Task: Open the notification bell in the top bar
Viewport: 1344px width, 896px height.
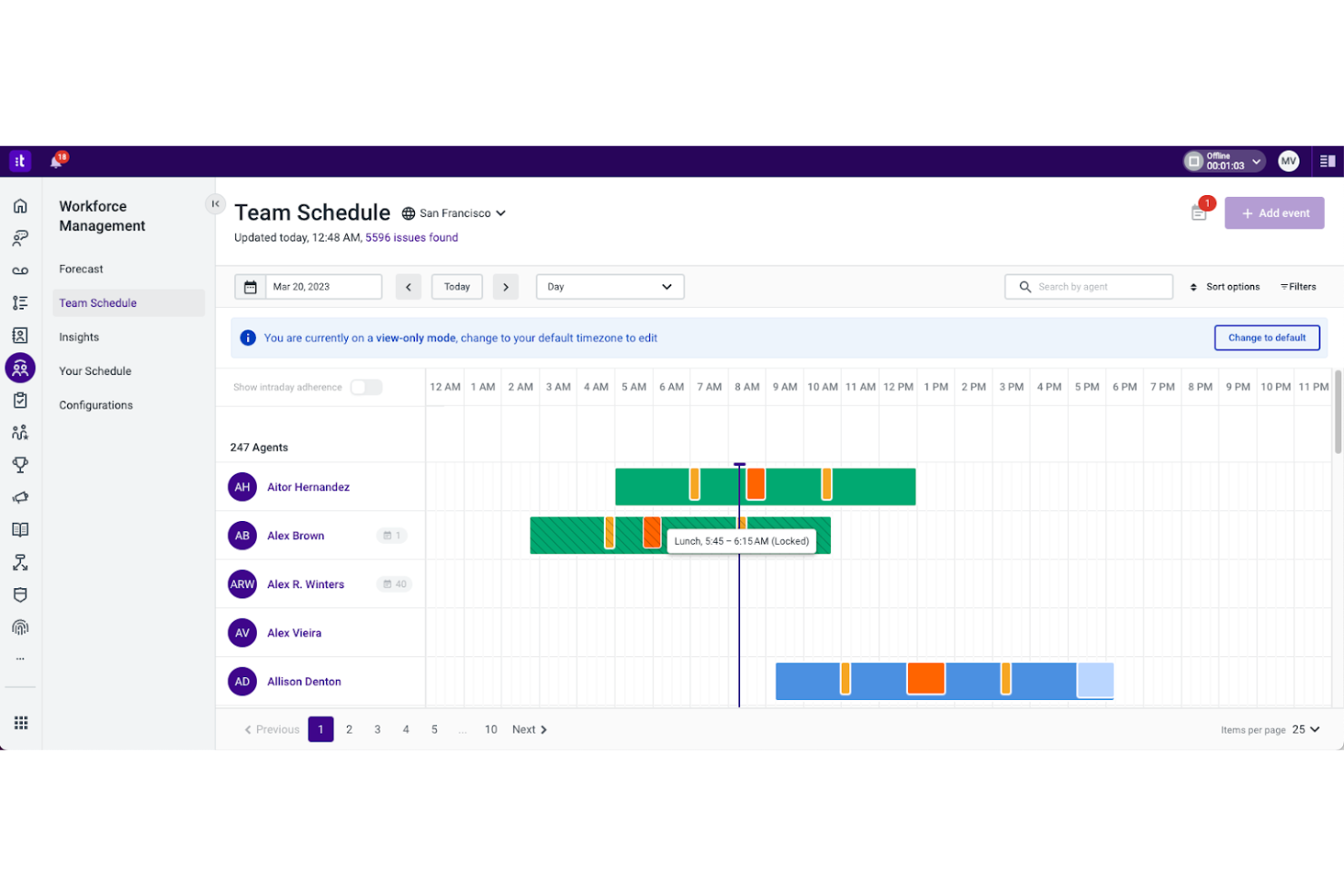Action: pos(56,161)
